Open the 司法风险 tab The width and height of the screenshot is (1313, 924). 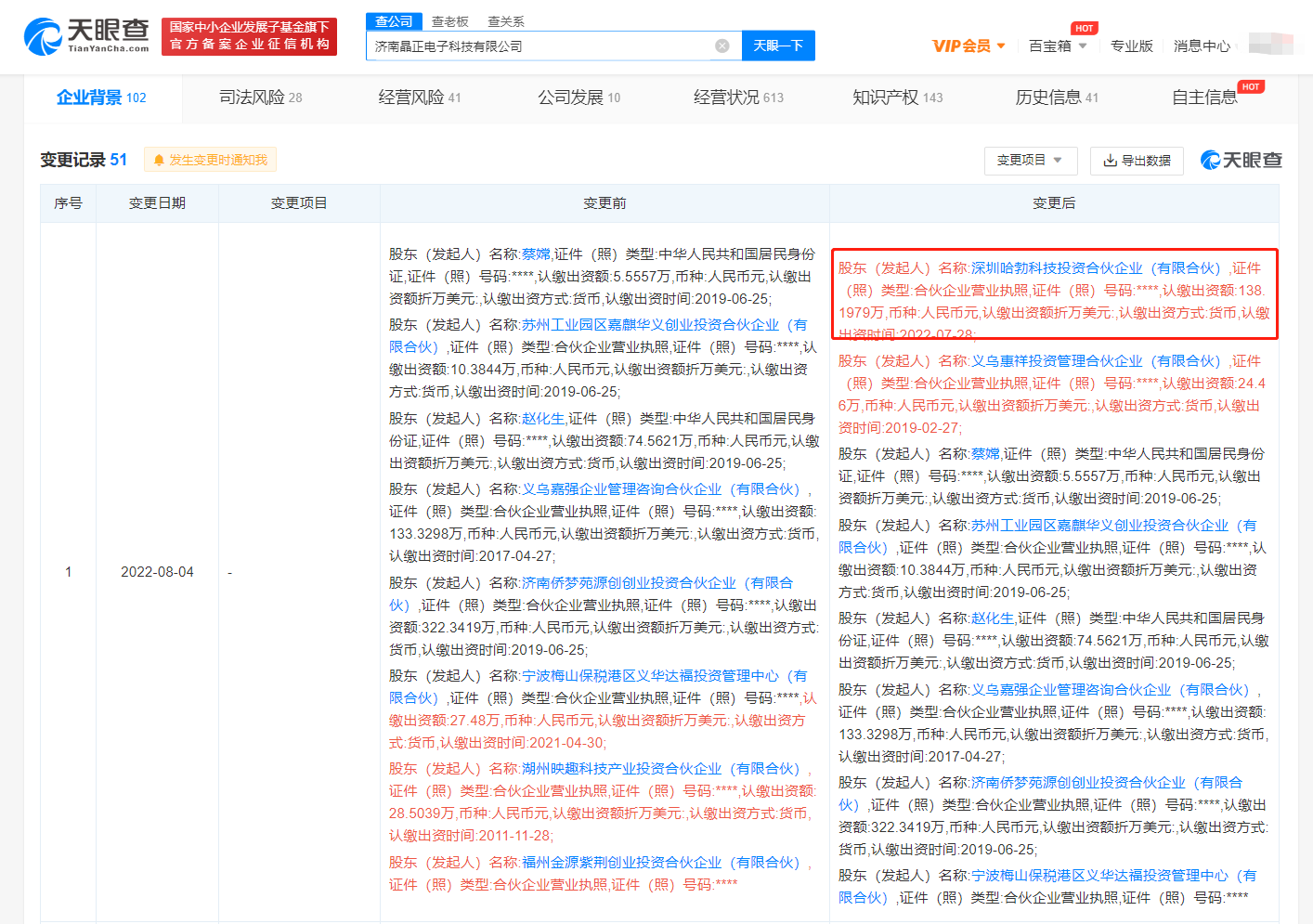(x=261, y=98)
